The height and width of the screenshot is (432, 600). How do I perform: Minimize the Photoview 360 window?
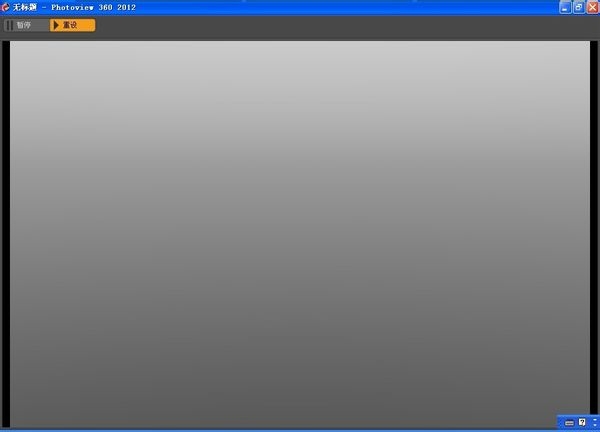565,7
